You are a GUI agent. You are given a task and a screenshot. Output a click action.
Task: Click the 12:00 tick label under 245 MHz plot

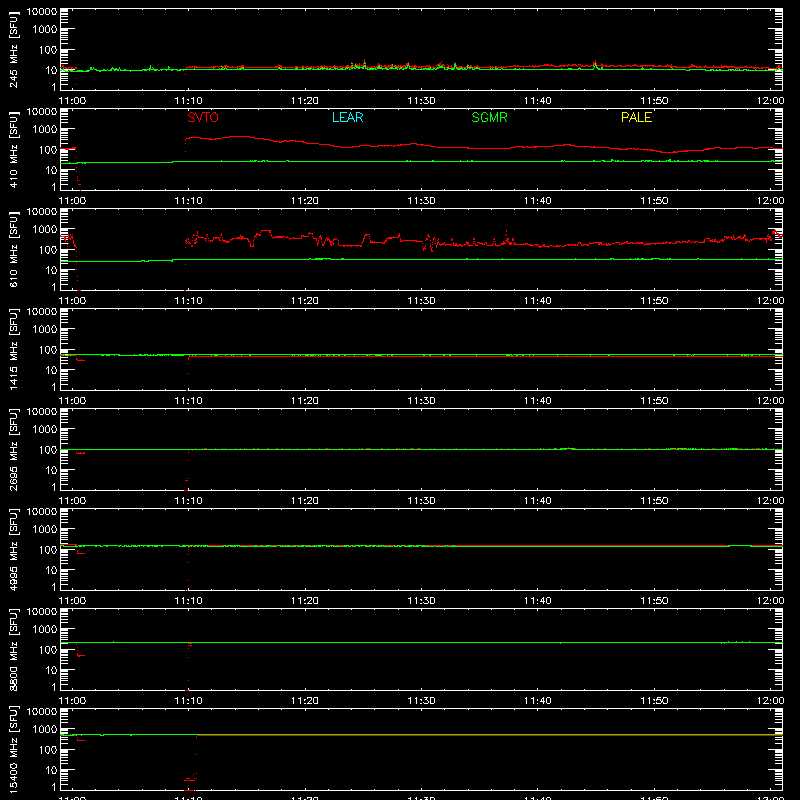point(770,101)
